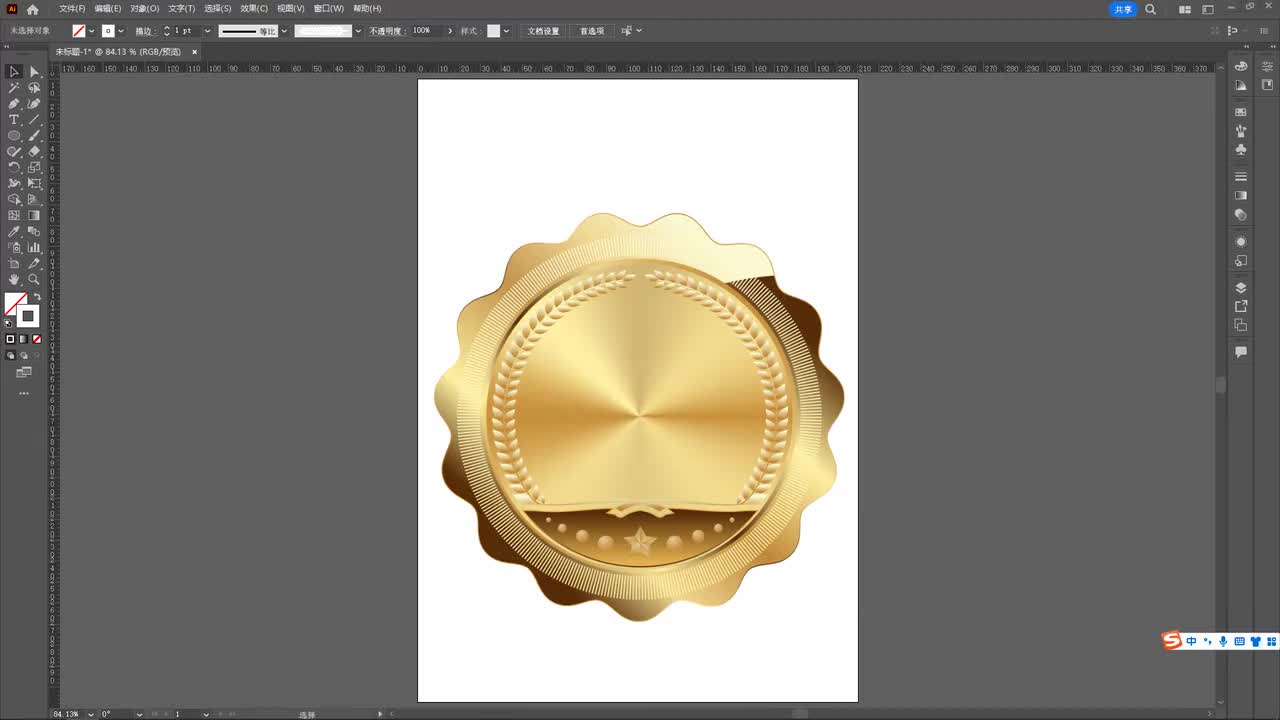The image size is (1280, 720).
Task: Swap fill and stroke colors
Action: click(37, 297)
